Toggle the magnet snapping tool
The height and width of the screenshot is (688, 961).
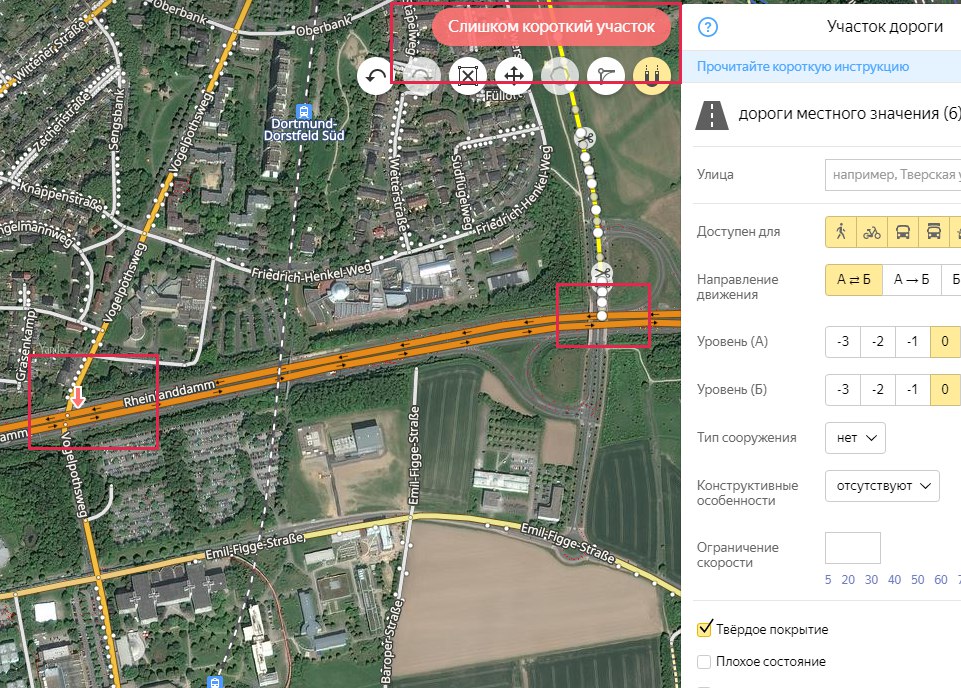(x=652, y=76)
